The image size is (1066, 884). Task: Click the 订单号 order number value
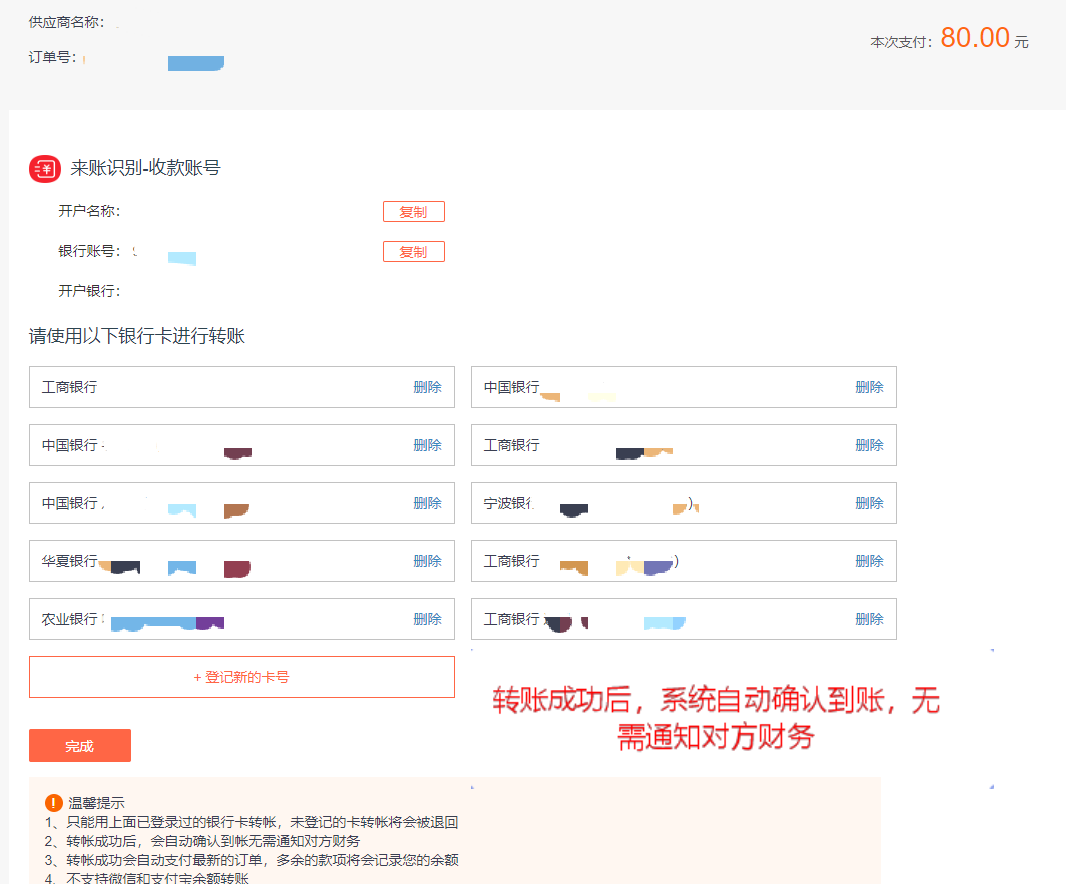click(x=196, y=62)
